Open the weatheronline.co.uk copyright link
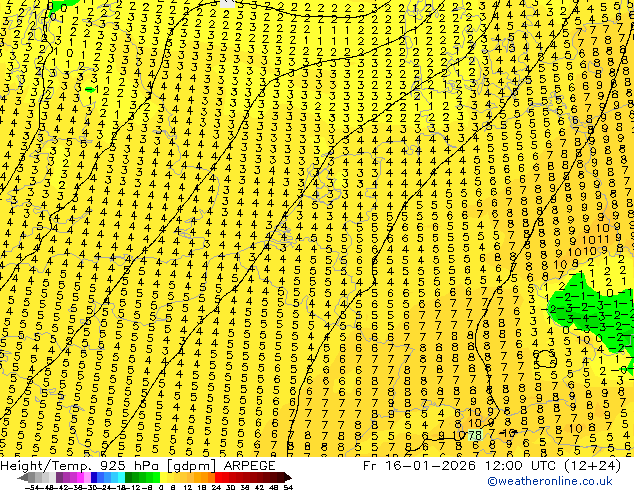Viewport: 634px width, 490px height. point(550,481)
